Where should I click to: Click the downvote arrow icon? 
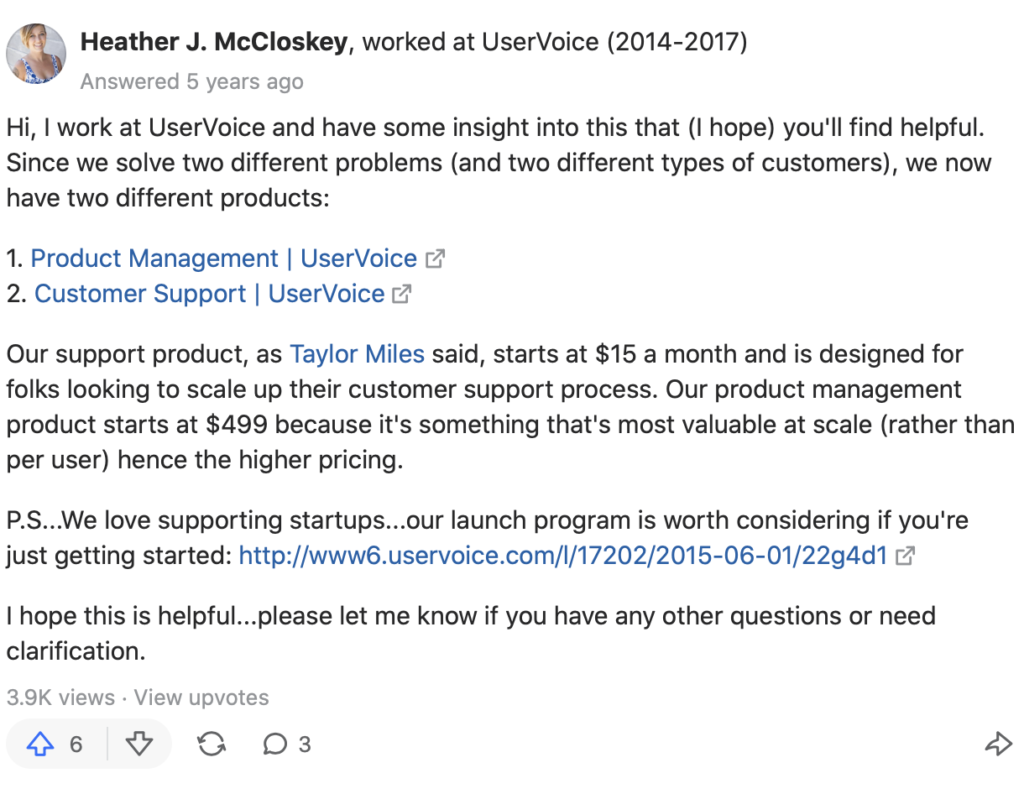tap(139, 744)
